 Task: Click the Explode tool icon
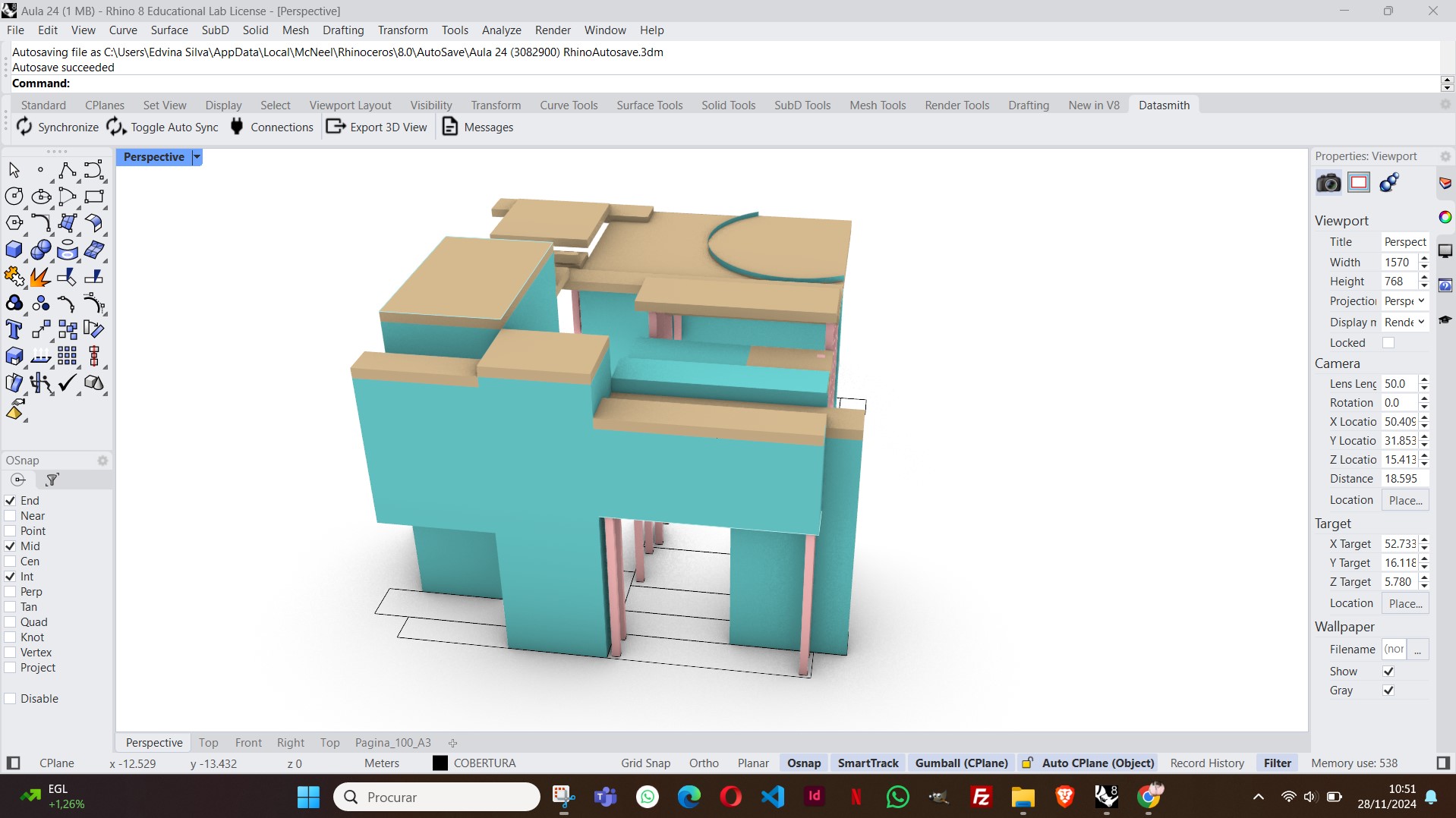tap(41, 277)
